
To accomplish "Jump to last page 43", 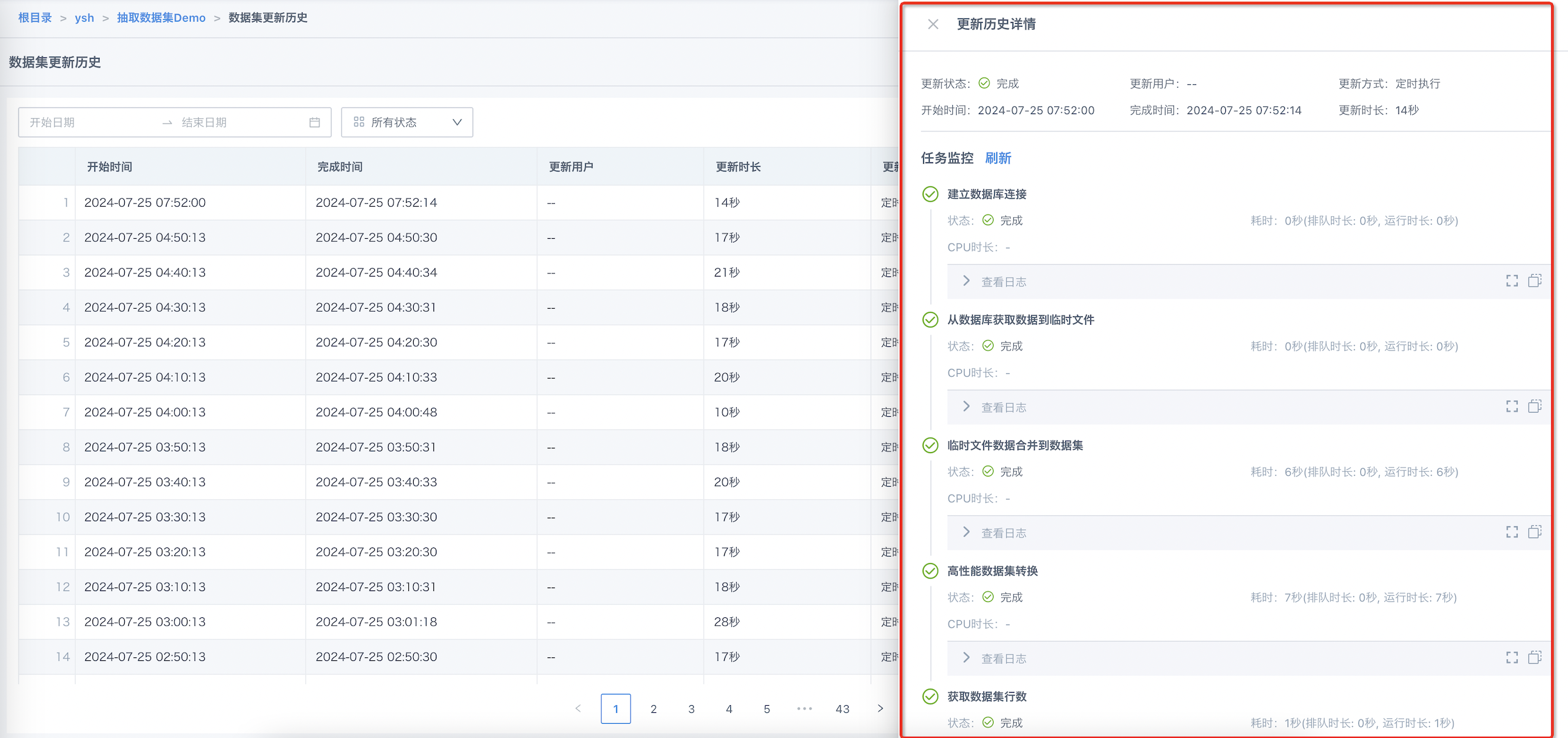I will coord(842,709).
